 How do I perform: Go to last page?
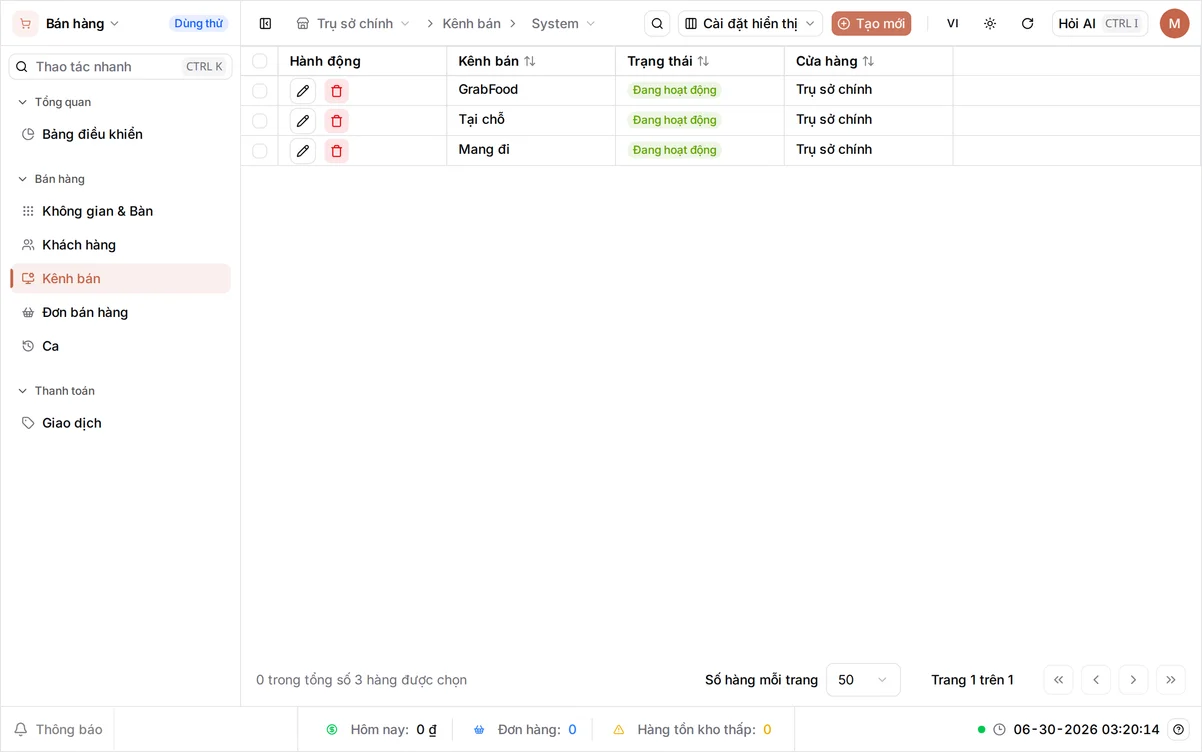click(1171, 680)
